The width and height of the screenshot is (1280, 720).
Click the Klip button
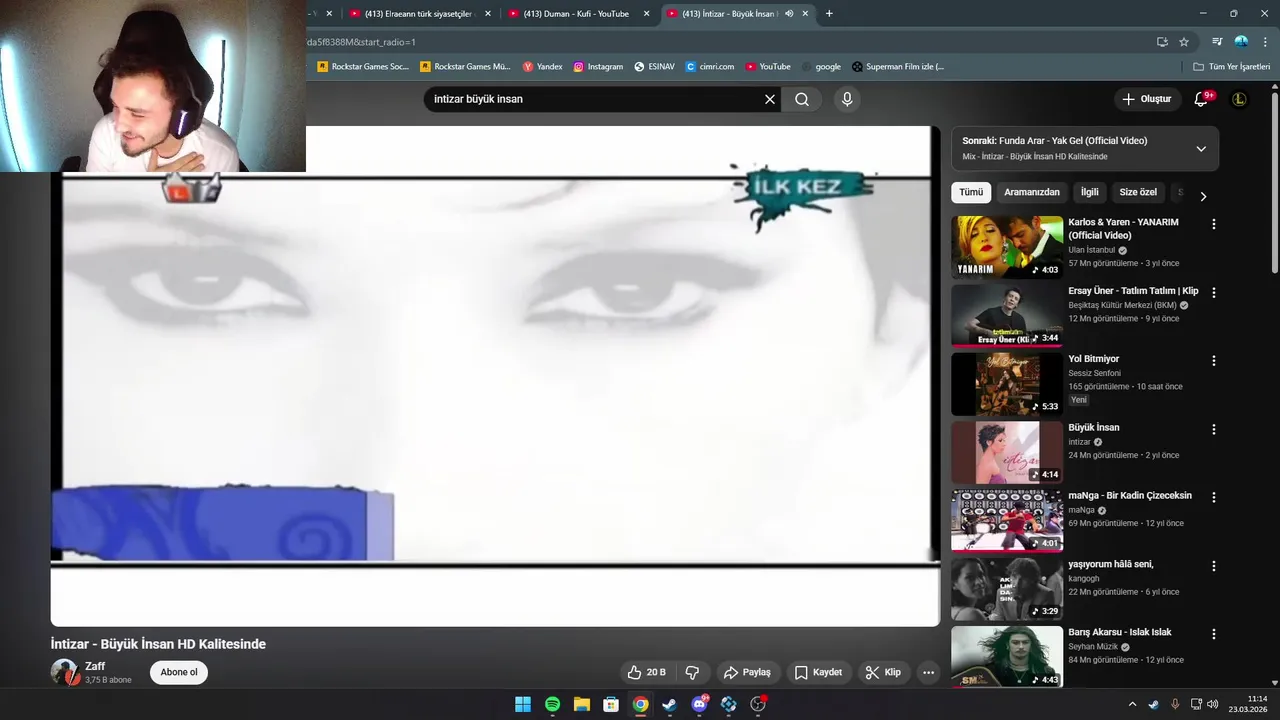[x=883, y=672]
